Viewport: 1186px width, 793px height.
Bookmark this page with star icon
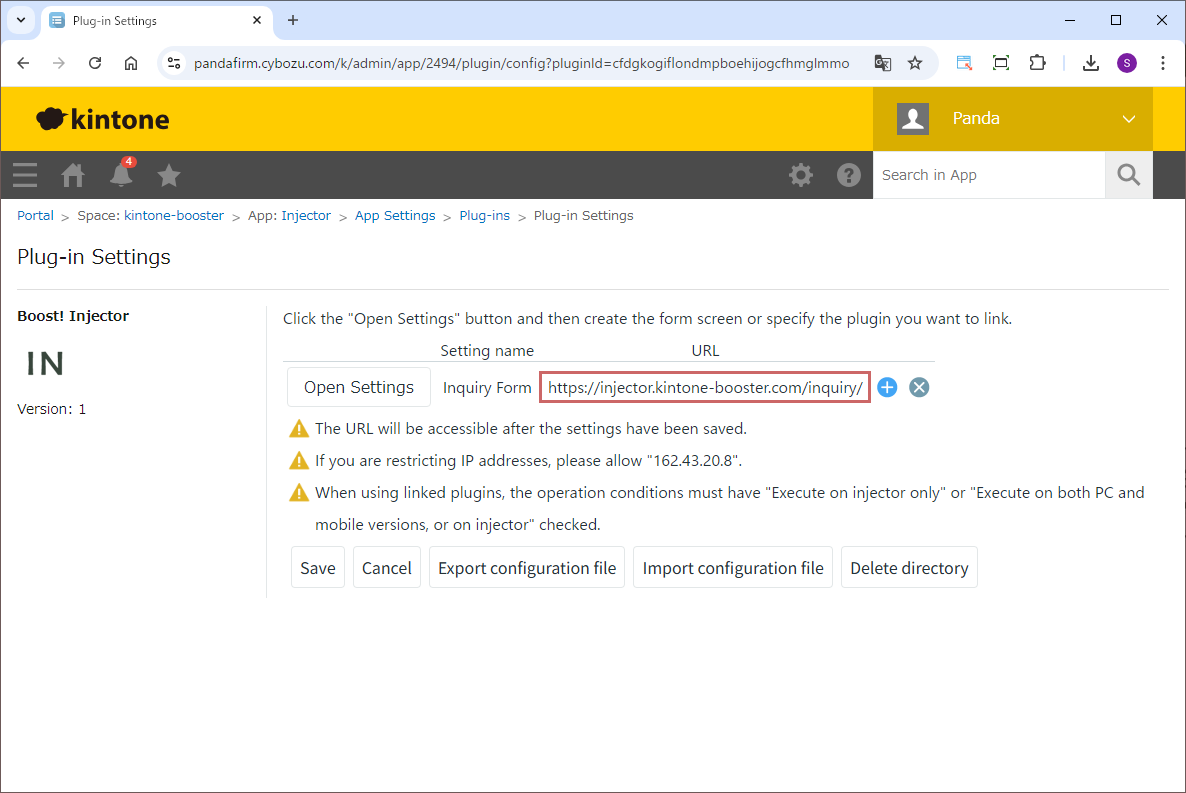click(914, 63)
